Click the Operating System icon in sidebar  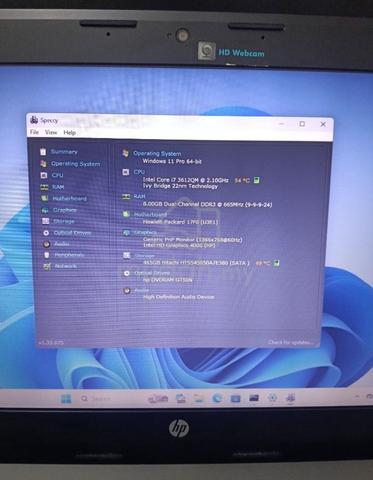43,164
